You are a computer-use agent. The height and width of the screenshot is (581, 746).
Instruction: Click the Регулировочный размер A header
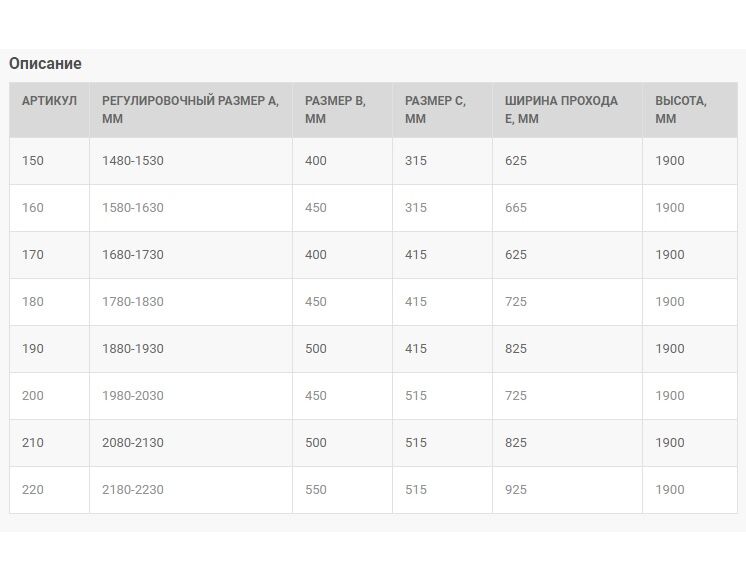(190, 109)
